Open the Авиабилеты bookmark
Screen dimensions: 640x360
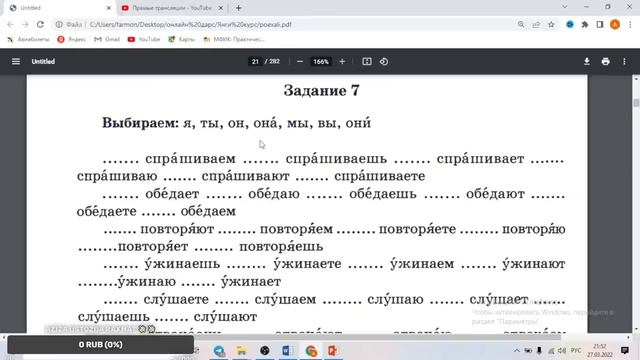coord(28,39)
